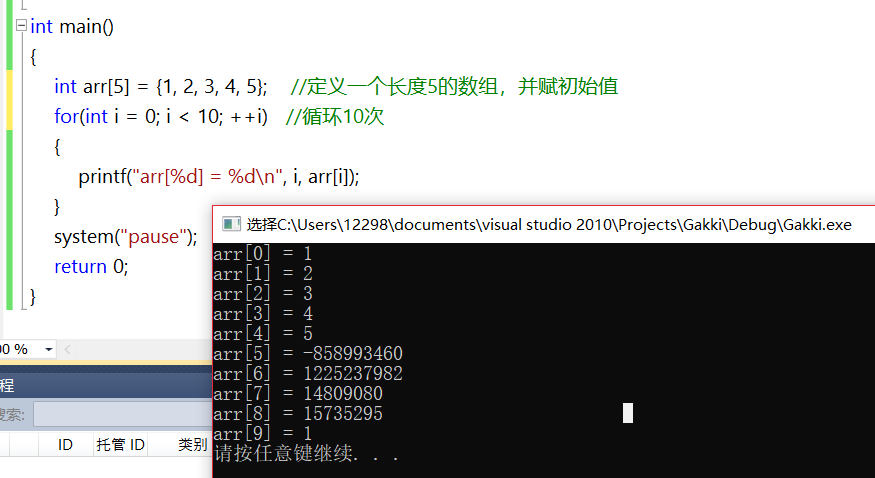The height and width of the screenshot is (478, 875).
Task: Sort by the 托管 ID column header
Action: click(x=120, y=445)
